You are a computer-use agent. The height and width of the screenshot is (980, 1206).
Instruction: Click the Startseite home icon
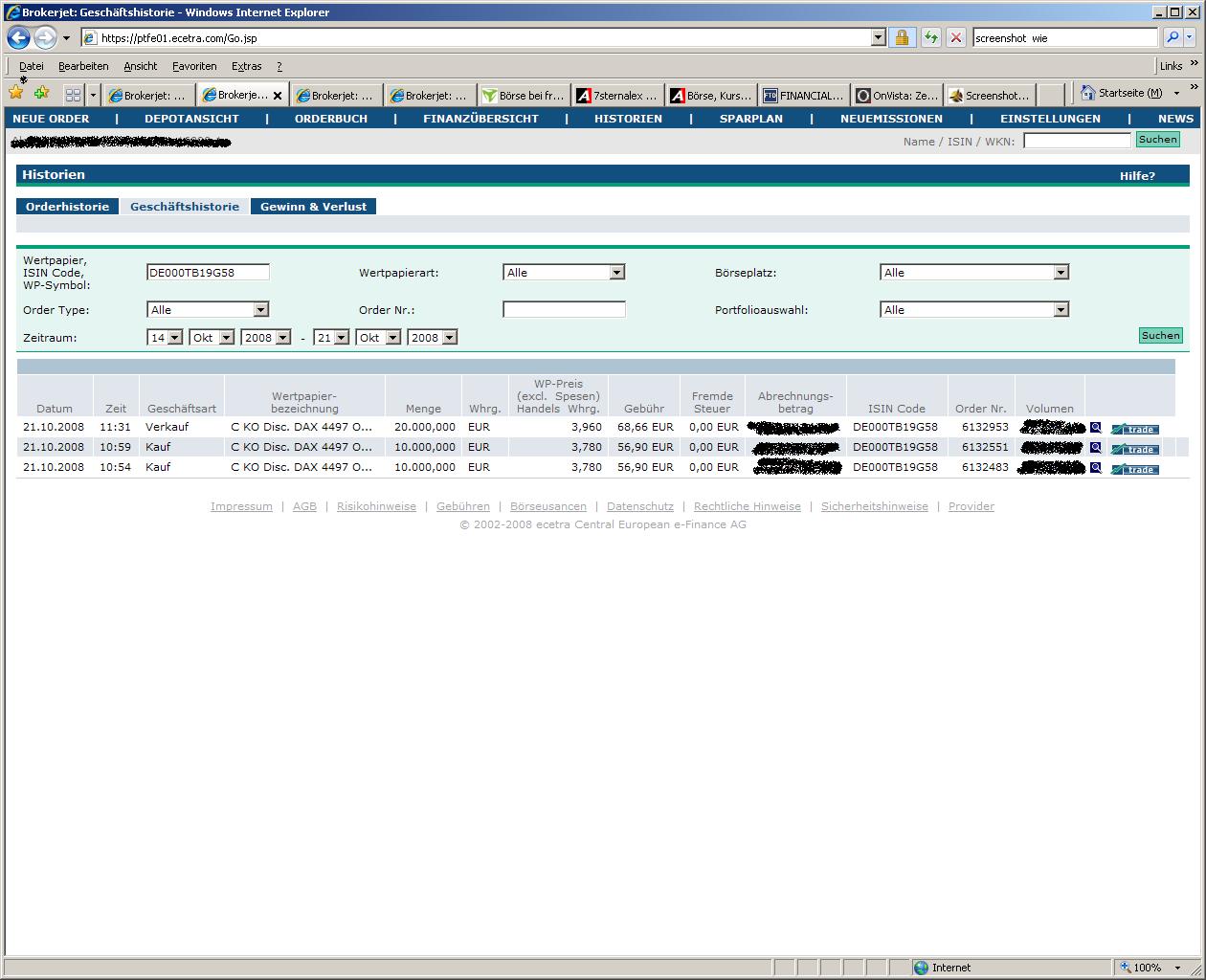pos(1087,93)
